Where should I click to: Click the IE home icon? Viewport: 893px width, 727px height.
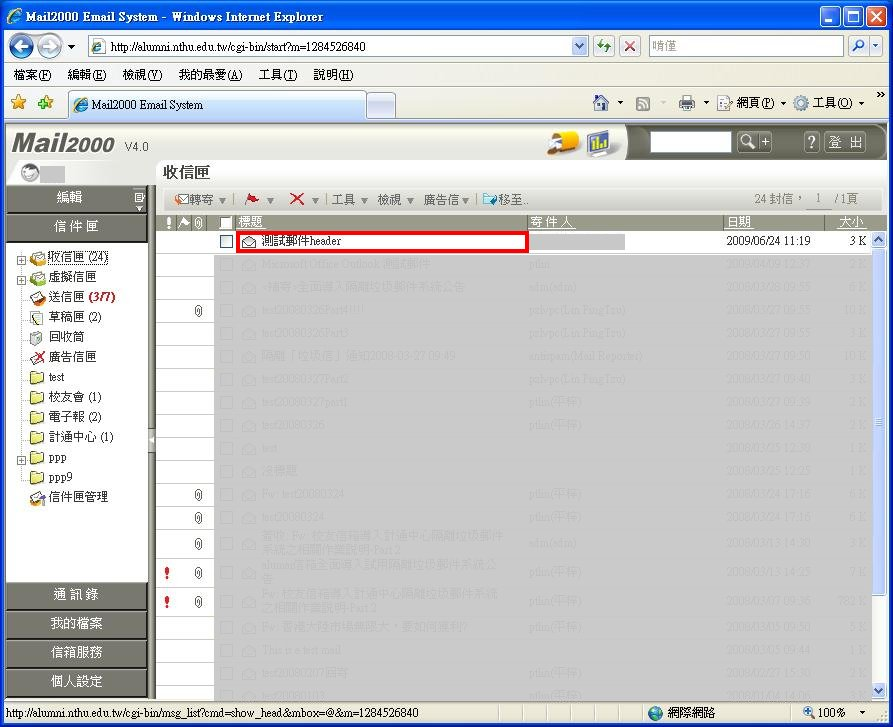601,103
